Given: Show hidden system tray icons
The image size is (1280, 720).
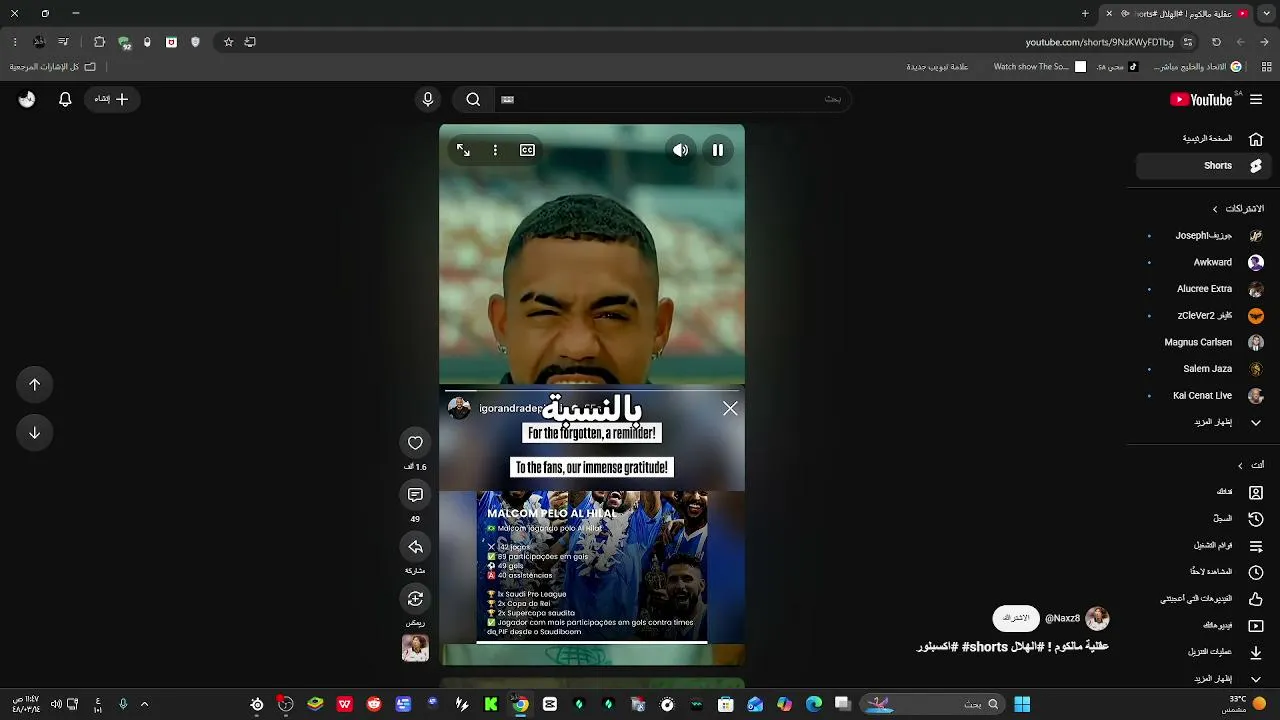Looking at the screenshot, I should tap(144, 704).
